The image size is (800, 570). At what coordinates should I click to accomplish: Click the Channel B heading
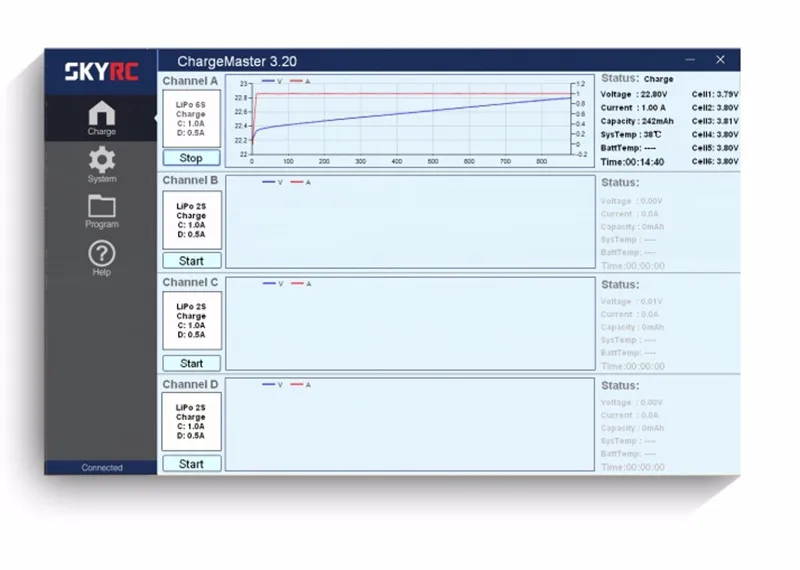190,180
